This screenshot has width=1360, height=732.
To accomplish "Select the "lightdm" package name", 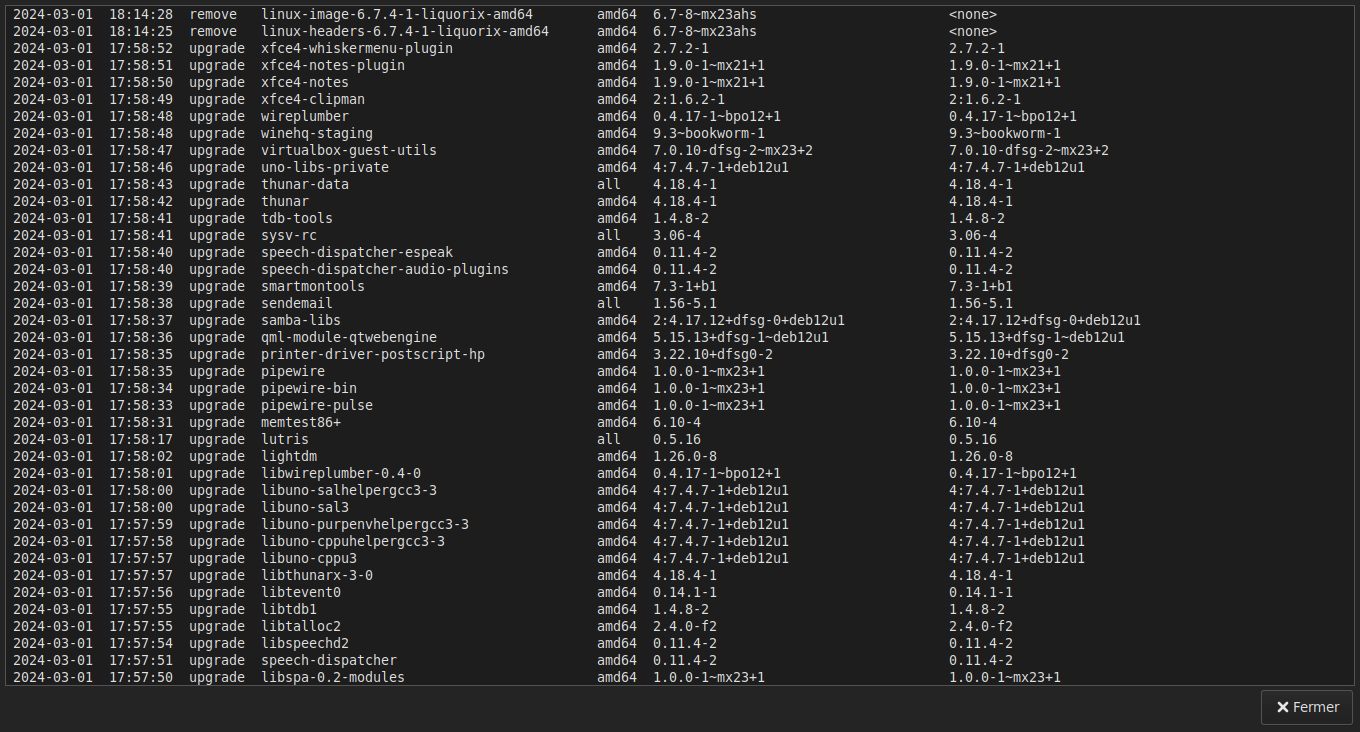I will [x=289, y=457].
